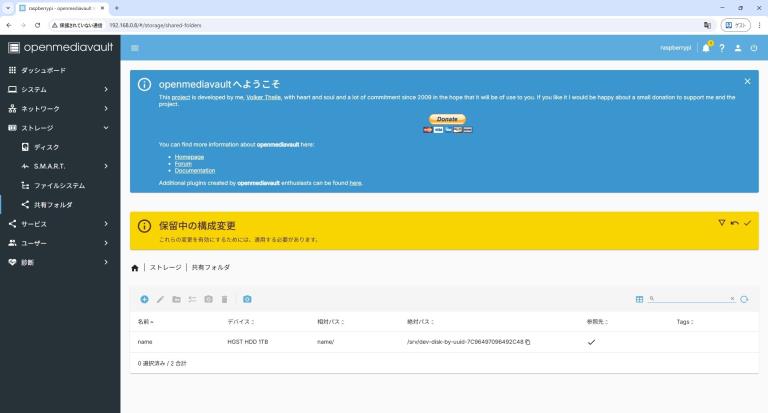Click the plugins 'here' link
The height and width of the screenshot is (413, 768).
(356, 183)
